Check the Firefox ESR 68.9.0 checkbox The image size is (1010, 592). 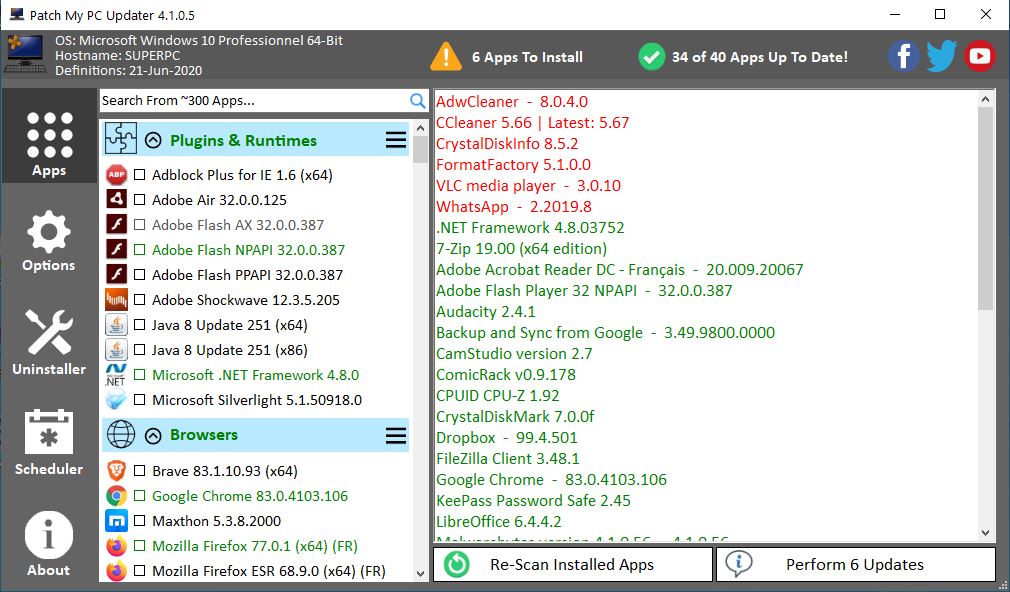point(139,571)
